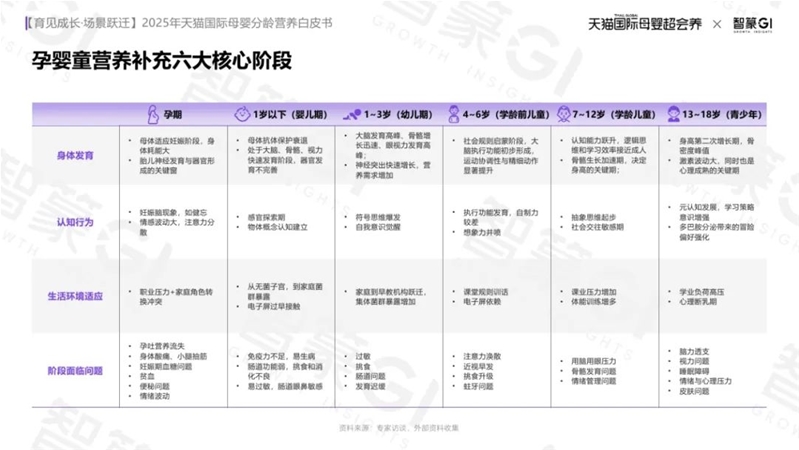This screenshot has height=450, width=799.
Task: Click the 天猫国际母婴超会养 logo
Action: pos(645,23)
